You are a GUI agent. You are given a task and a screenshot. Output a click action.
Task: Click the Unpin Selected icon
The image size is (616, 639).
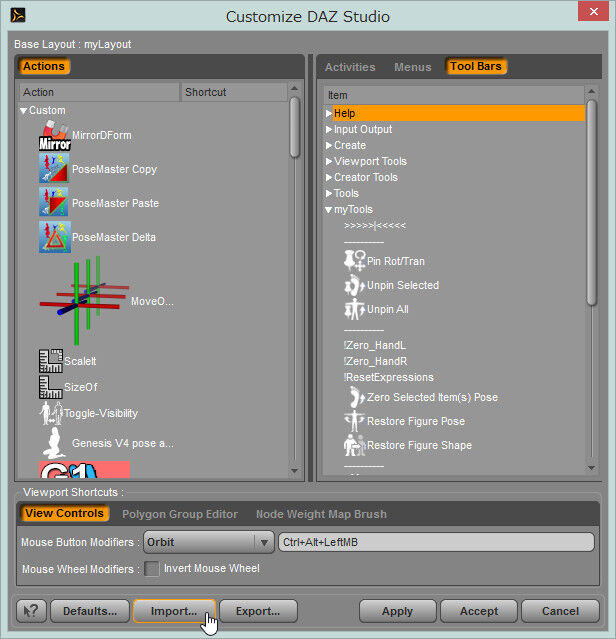pyautogui.click(x=354, y=285)
